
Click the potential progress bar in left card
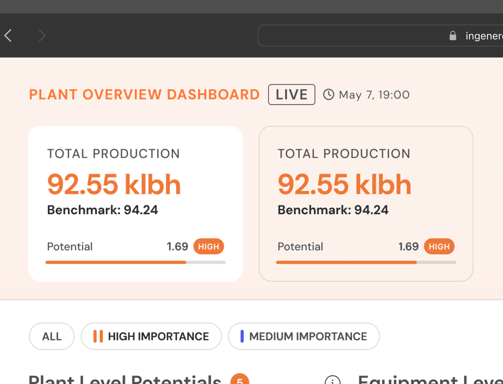(x=135, y=262)
